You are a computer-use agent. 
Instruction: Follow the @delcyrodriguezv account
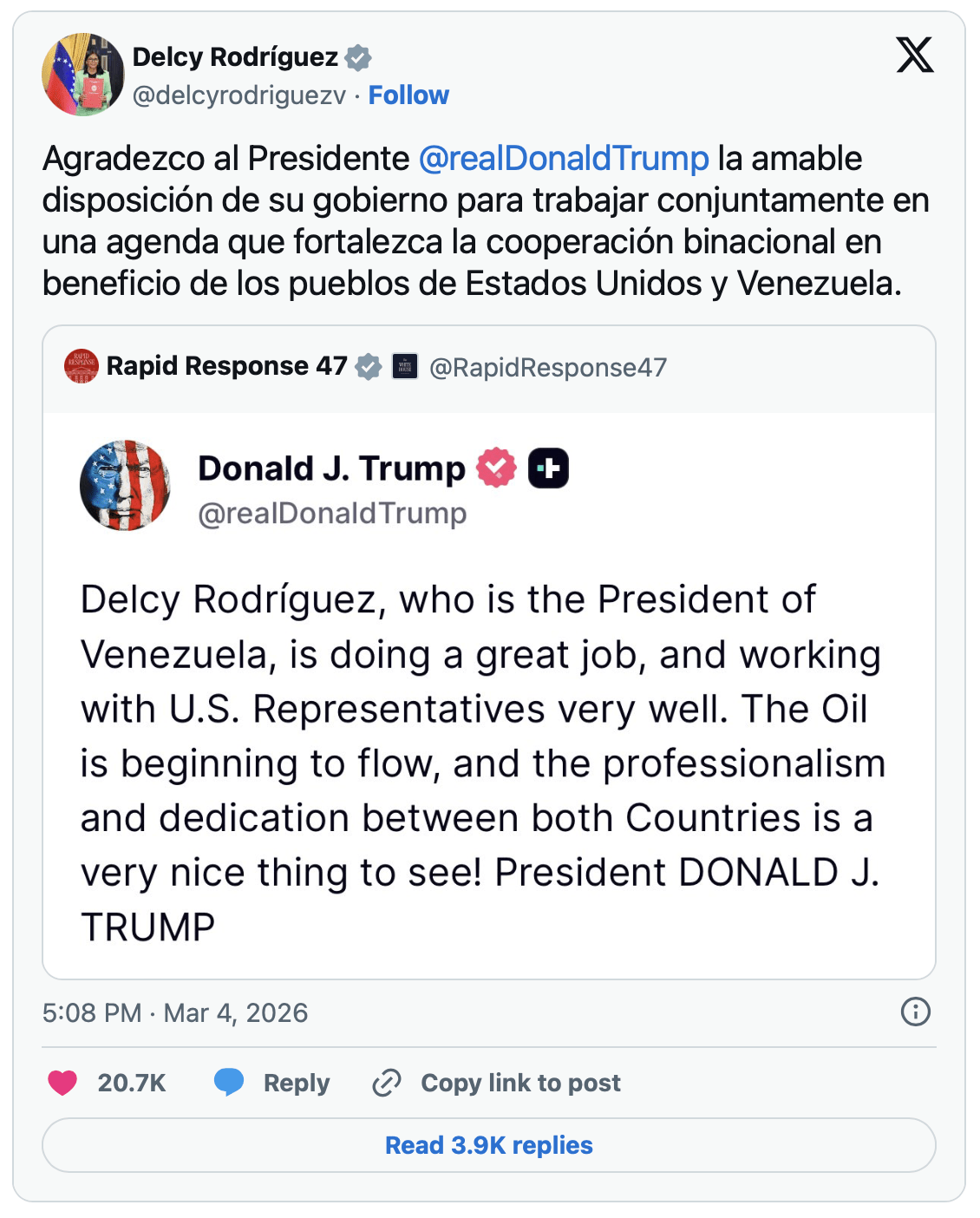coord(408,95)
